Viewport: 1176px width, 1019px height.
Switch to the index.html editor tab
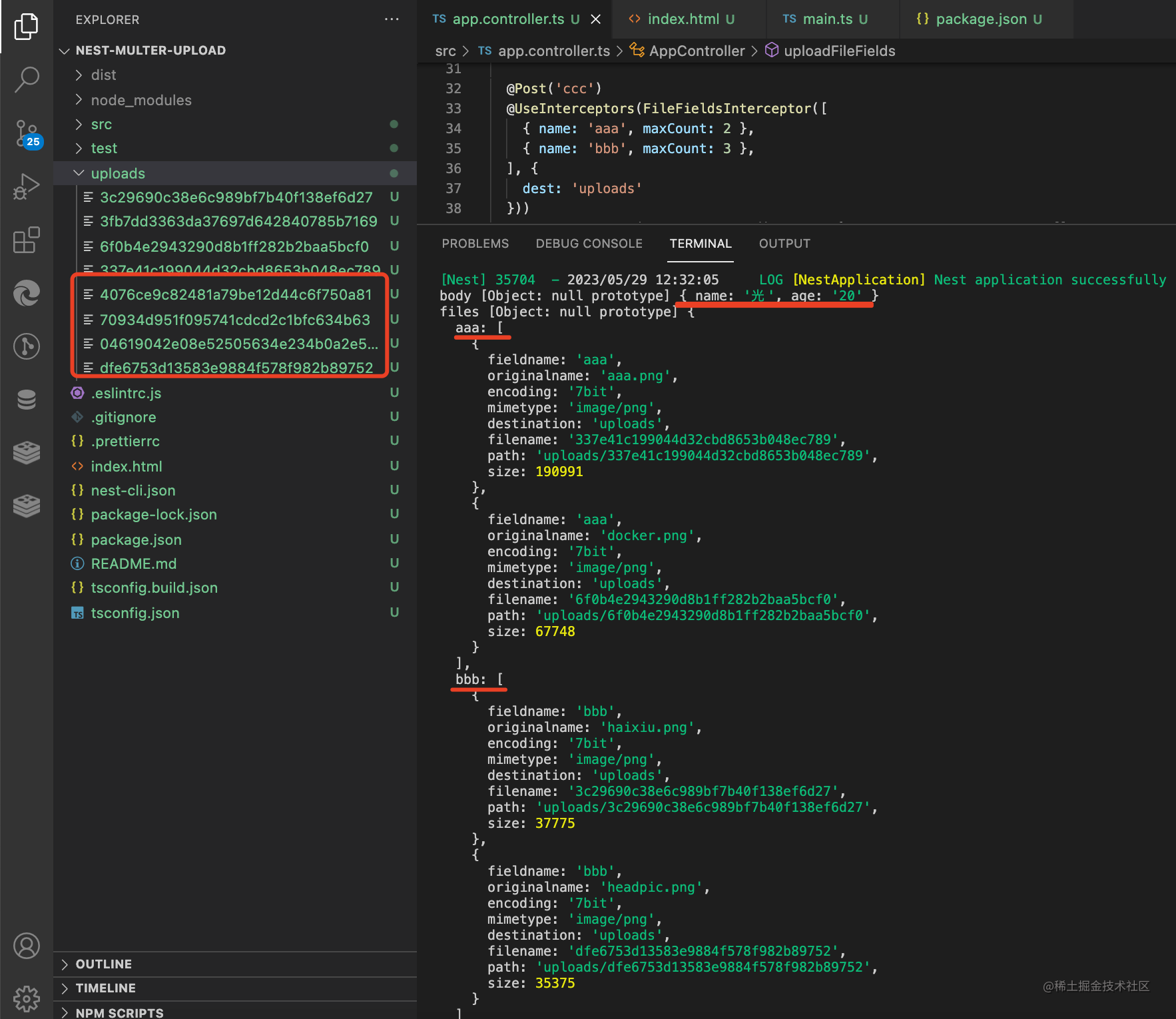pos(683,19)
